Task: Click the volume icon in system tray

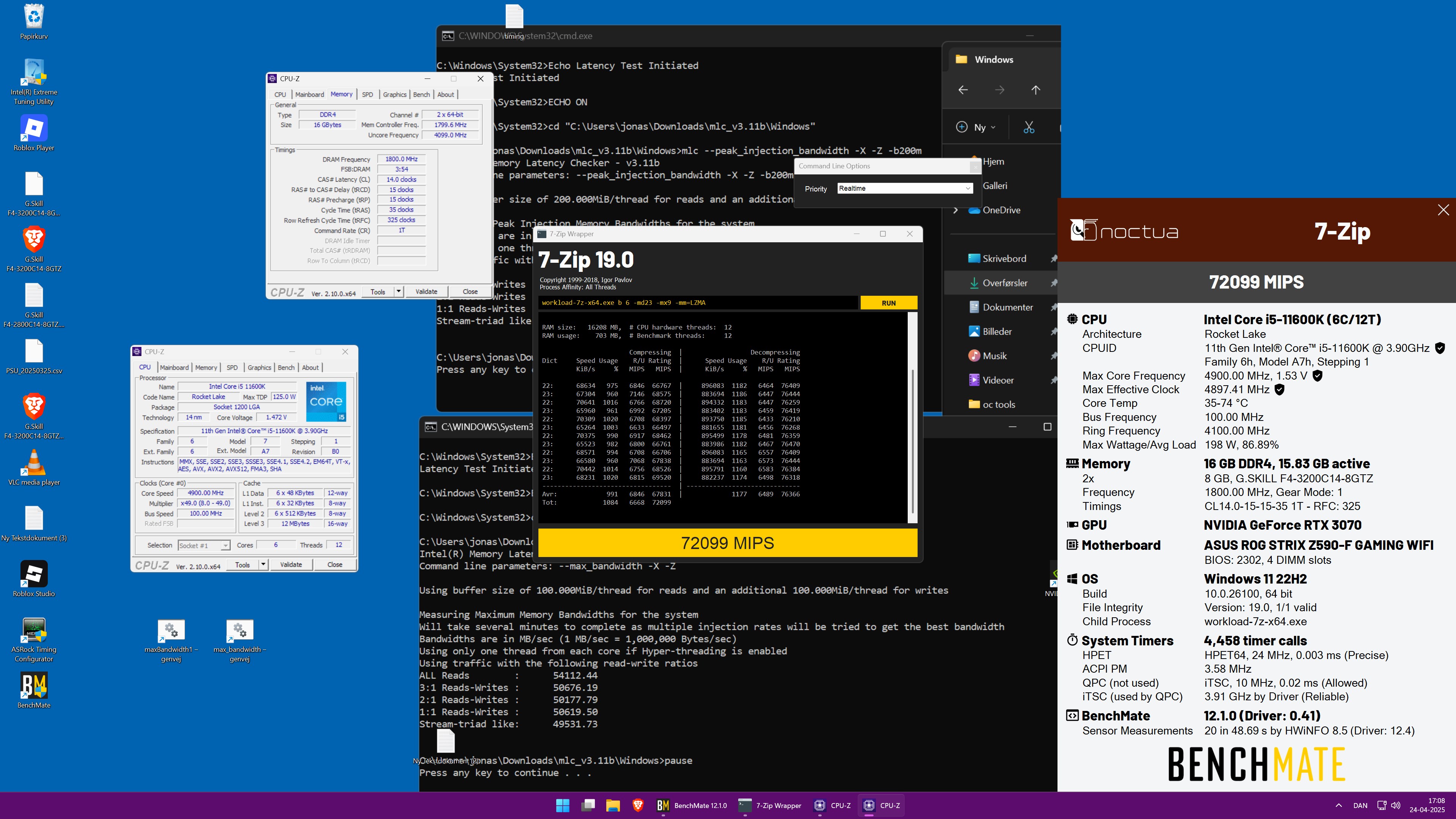Action: (1396, 805)
